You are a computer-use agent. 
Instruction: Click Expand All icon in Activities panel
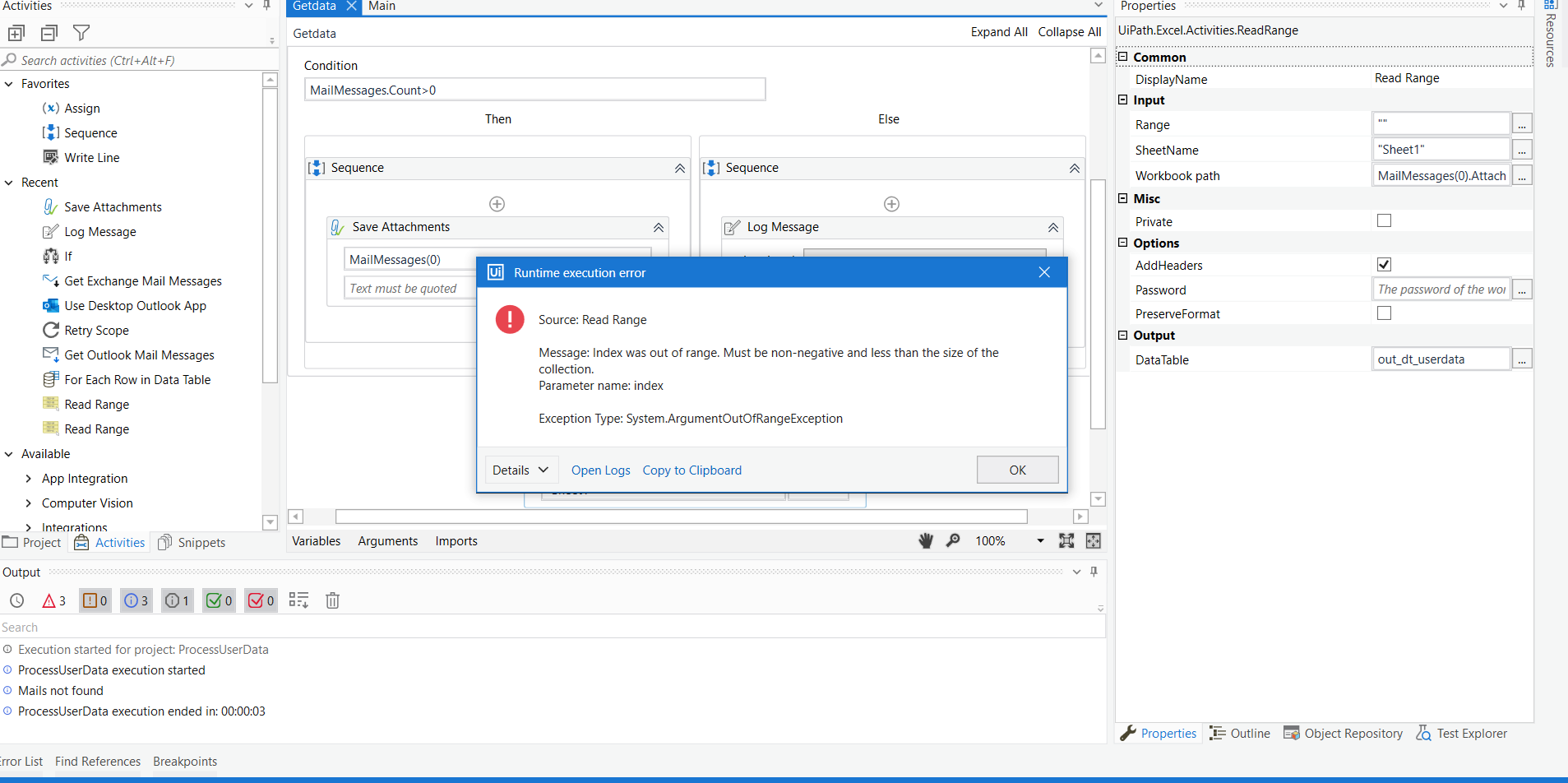(16, 33)
